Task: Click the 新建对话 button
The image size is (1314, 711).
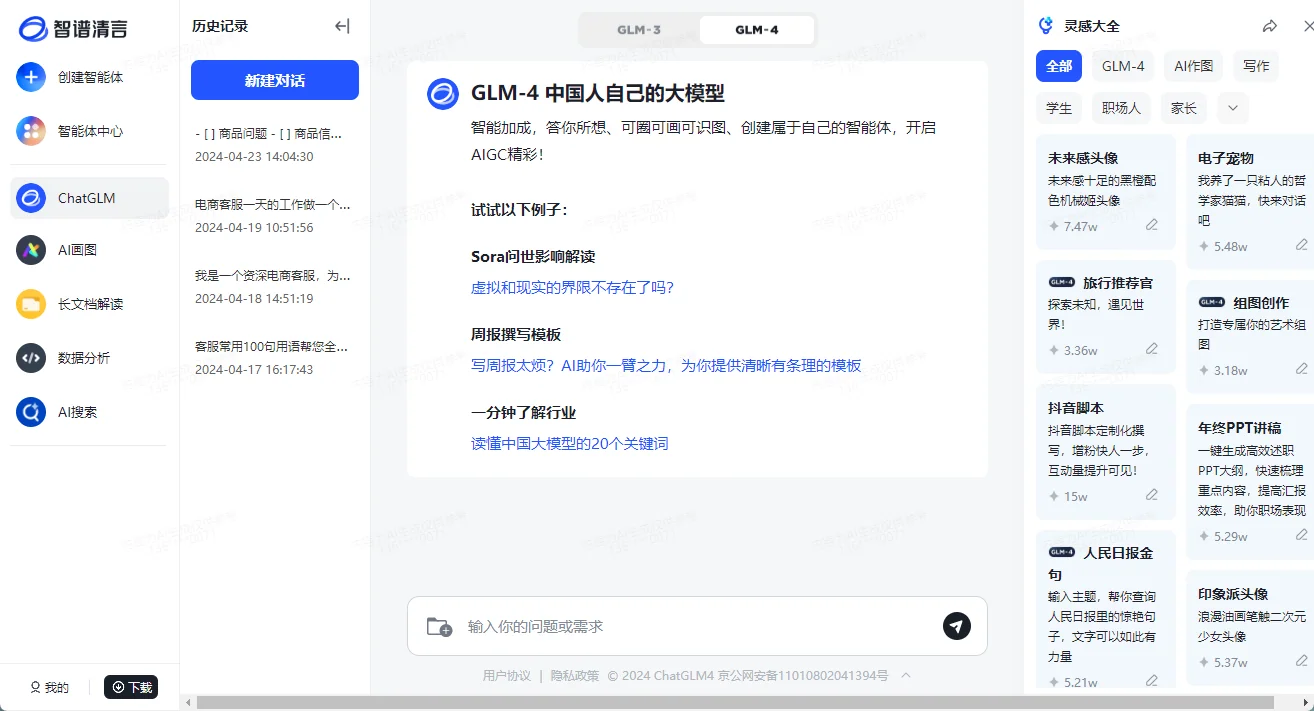Action: (275, 80)
